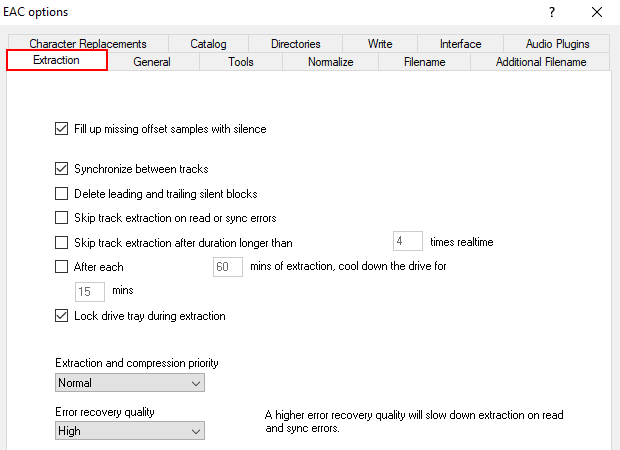Click the times realtime value field showing 4
The height and width of the screenshot is (450, 620).
(x=408, y=241)
